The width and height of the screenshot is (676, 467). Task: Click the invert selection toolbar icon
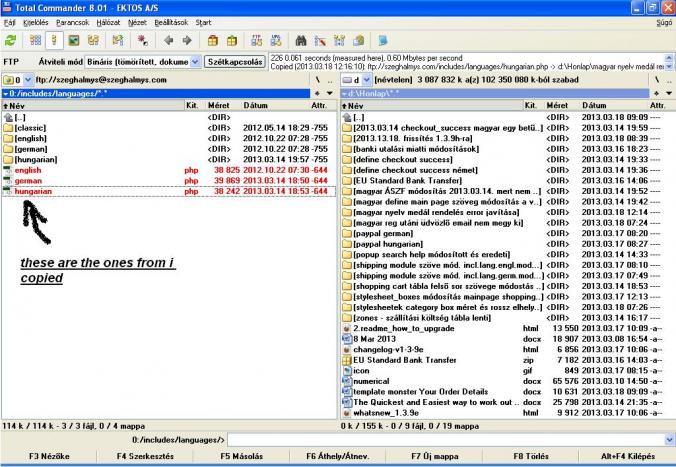tap(117, 41)
